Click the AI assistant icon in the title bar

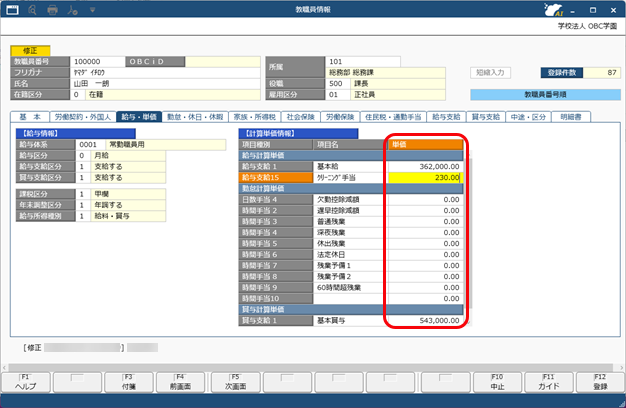coord(554,10)
